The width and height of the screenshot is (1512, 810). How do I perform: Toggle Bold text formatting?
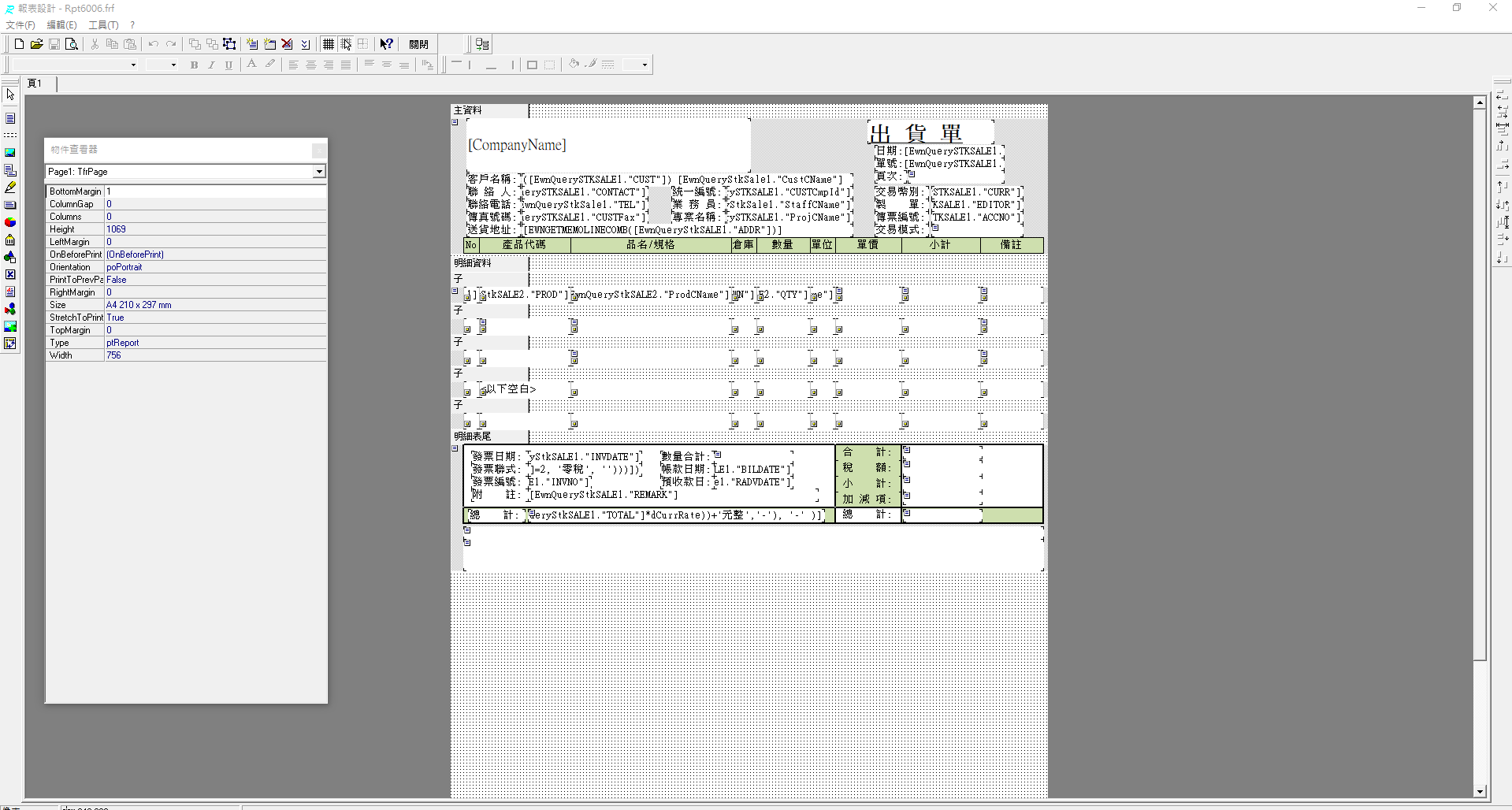click(194, 65)
